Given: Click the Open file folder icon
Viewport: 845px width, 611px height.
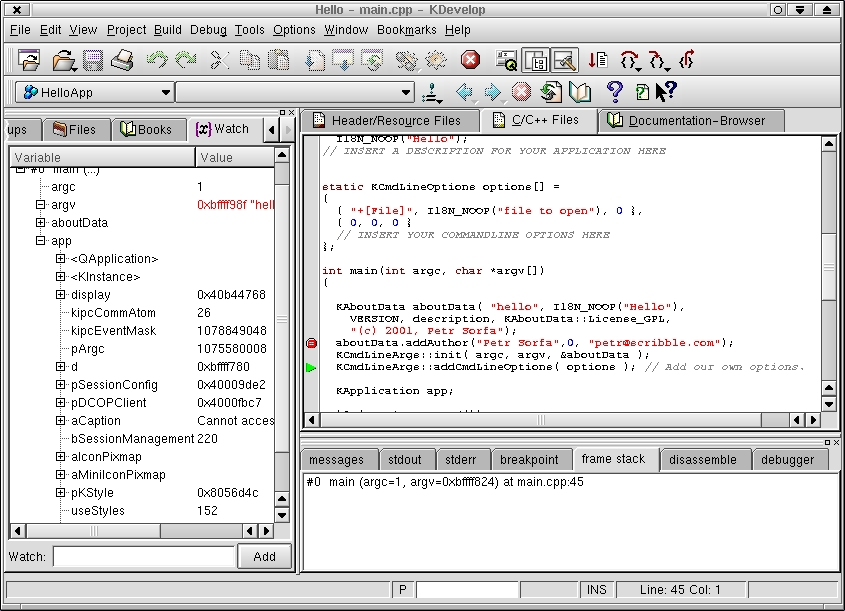Looking at the screenshot, I should 61,60.
